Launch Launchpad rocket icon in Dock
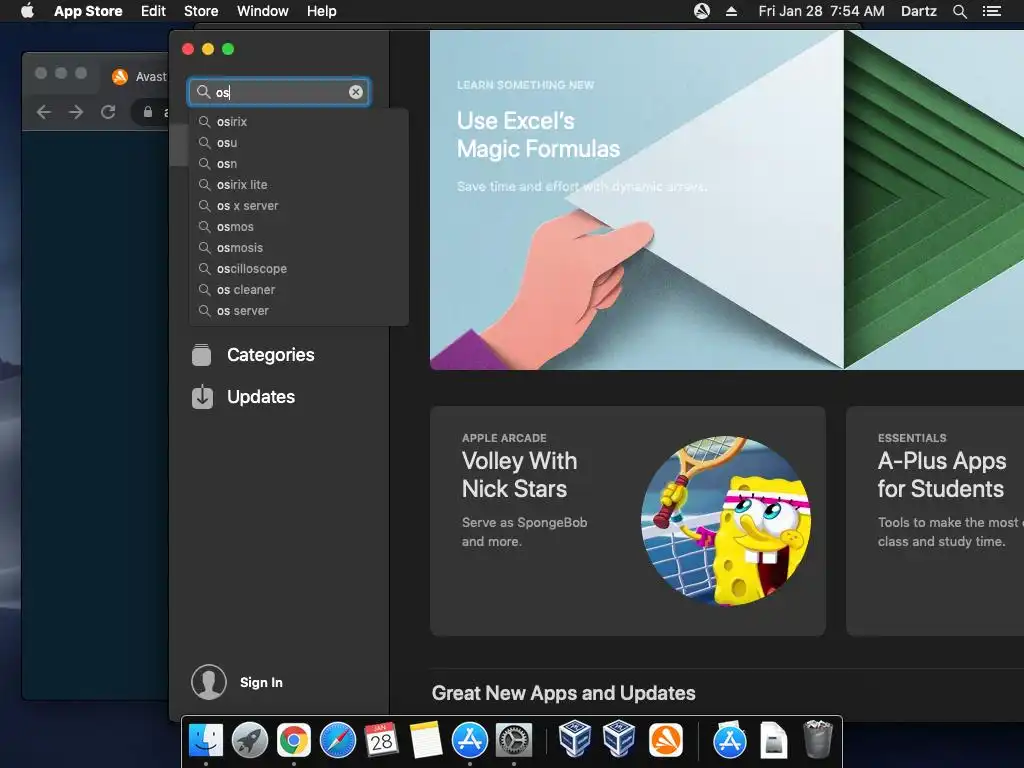 coord(250,740)
